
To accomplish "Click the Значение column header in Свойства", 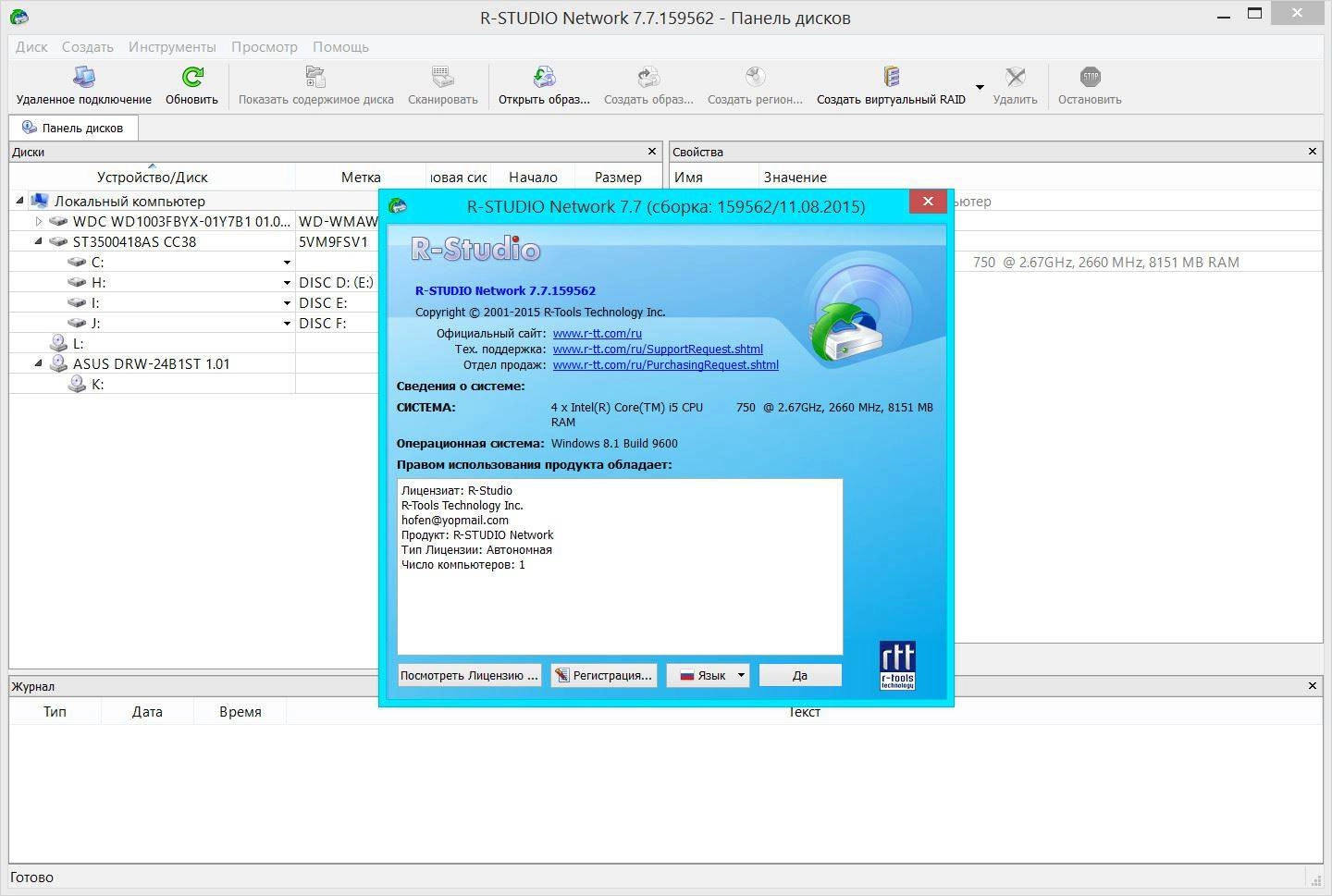I will [x=795, y=177].
